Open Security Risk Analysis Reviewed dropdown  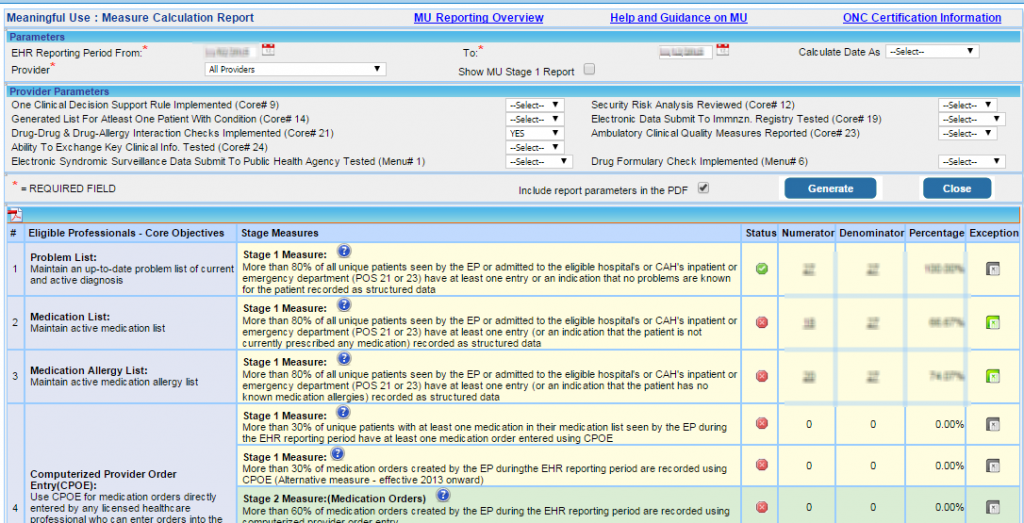[x=967, y=105]
